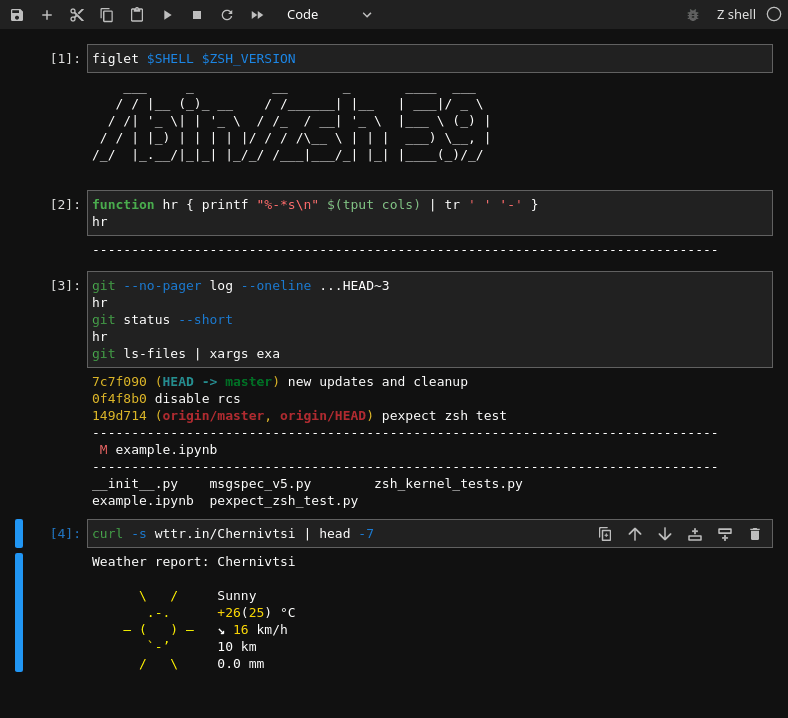Screen dimensions: 788x718
Task: Run the selected cell with play button
Action: (167, 15)
